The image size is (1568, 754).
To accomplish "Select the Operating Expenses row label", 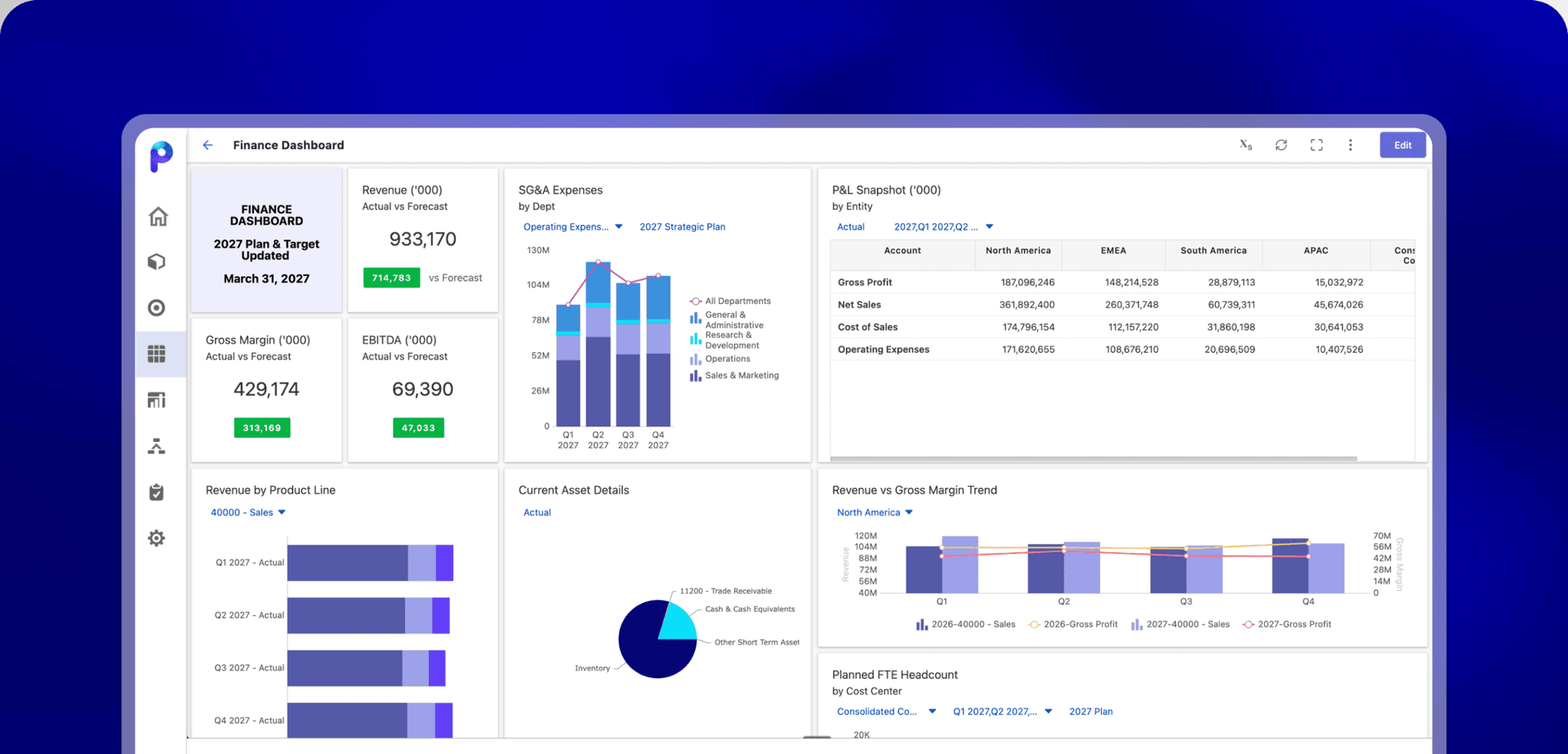I will [884, 350].
